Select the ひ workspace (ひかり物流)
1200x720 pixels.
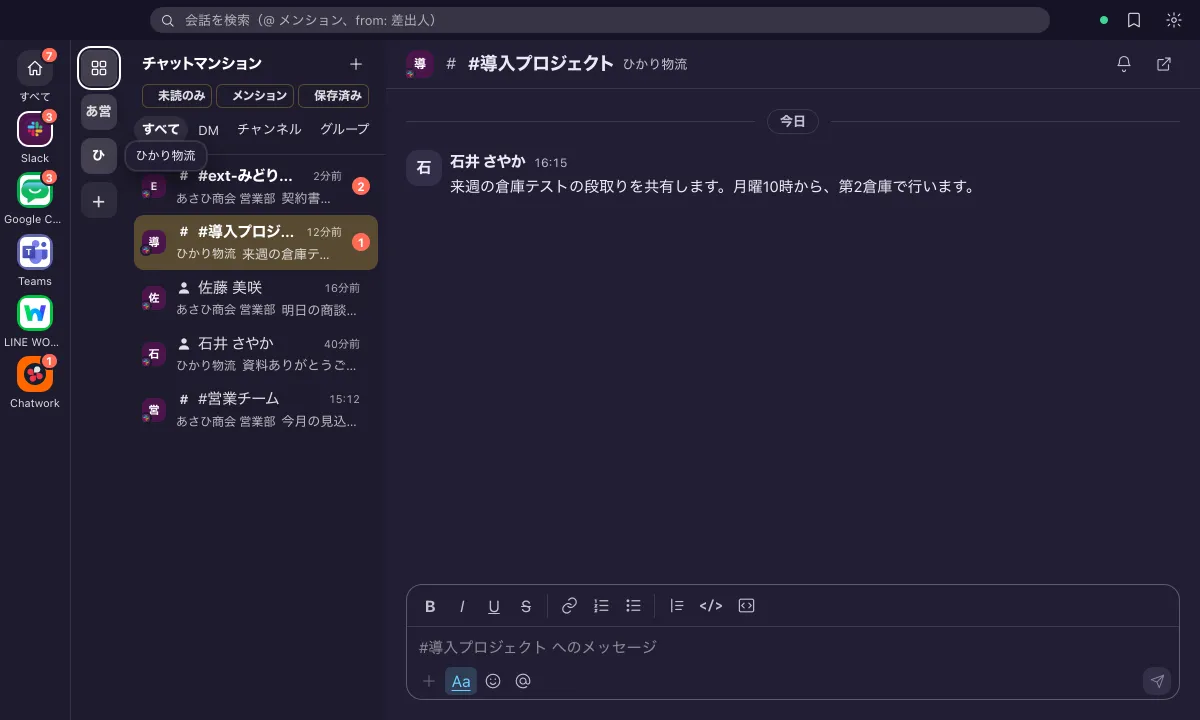(99, 156)
